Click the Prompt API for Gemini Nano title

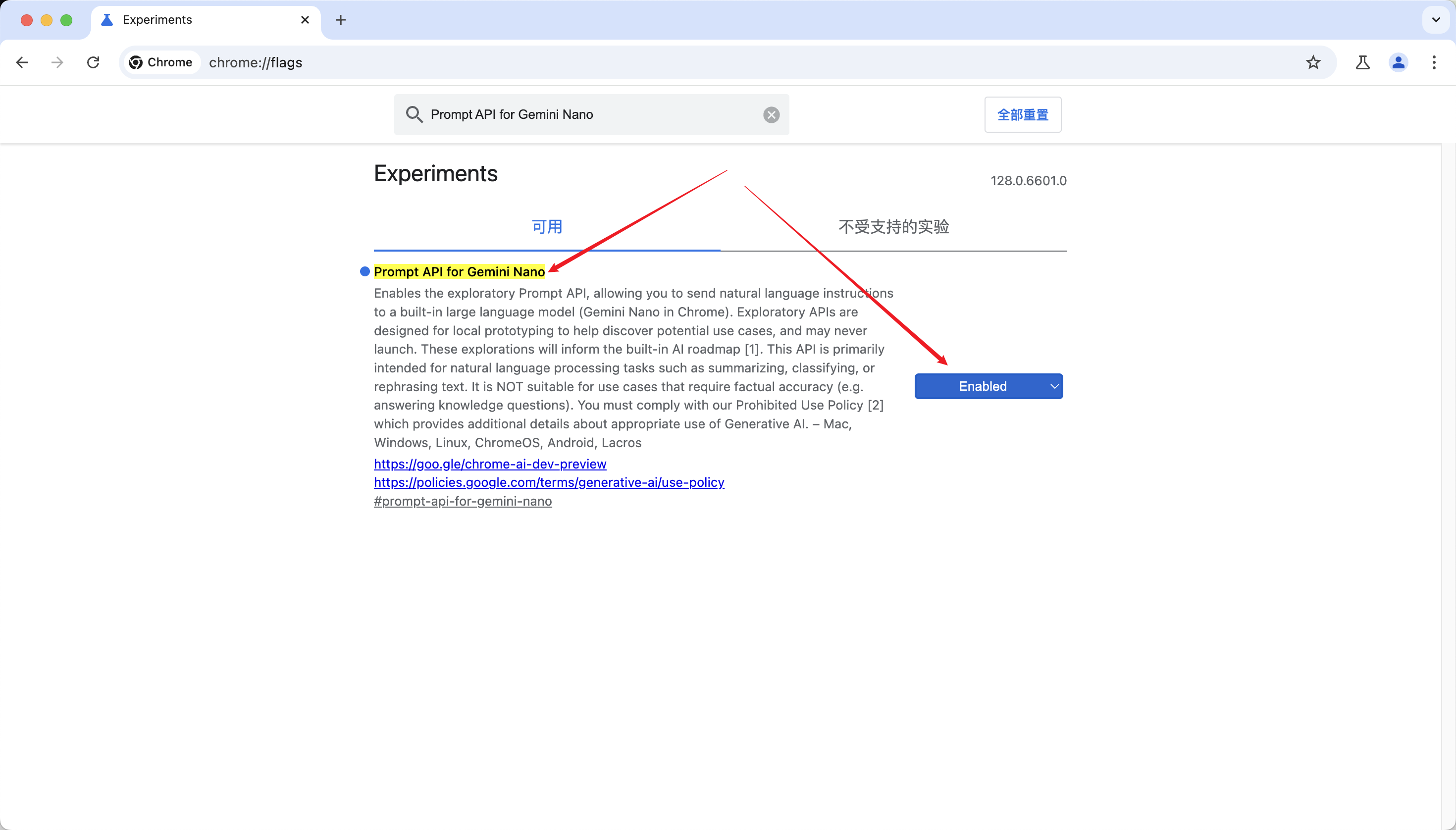[460, 272]
